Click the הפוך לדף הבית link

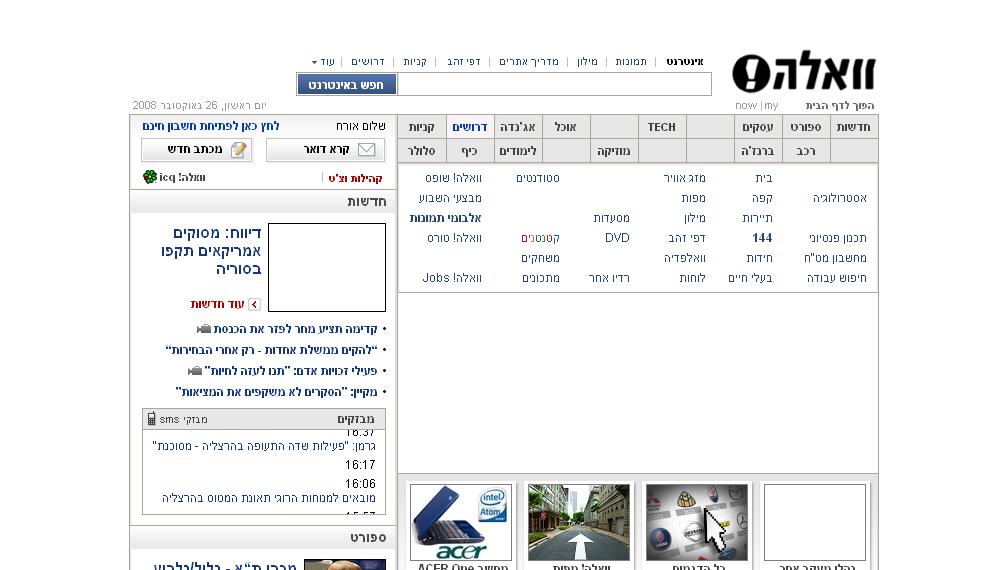coord(839,105)
